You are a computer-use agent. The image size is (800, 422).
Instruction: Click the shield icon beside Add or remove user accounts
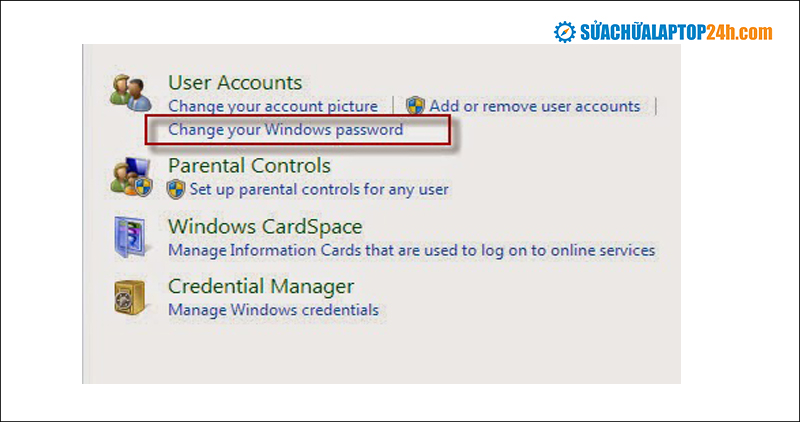416,106
